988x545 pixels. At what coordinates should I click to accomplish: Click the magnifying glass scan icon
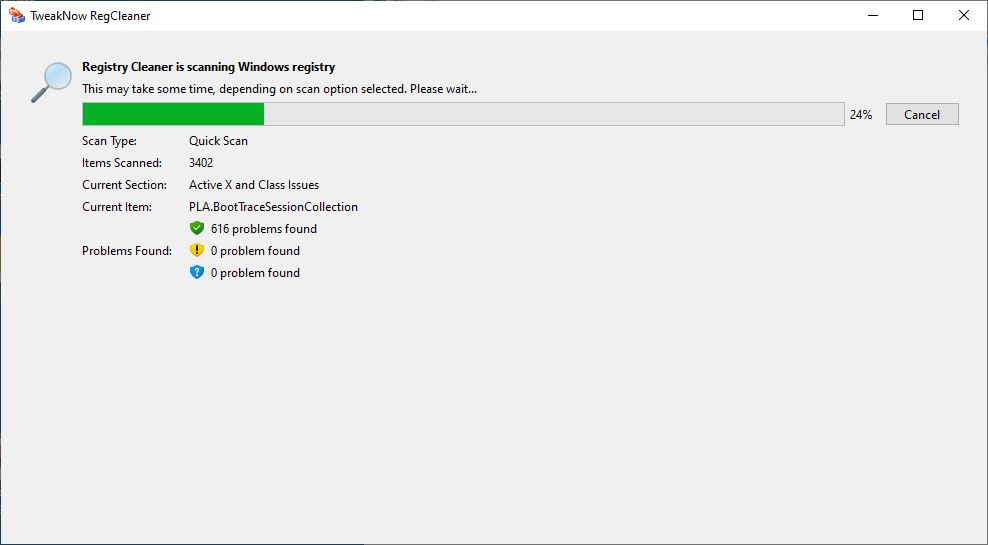(51, 82)
